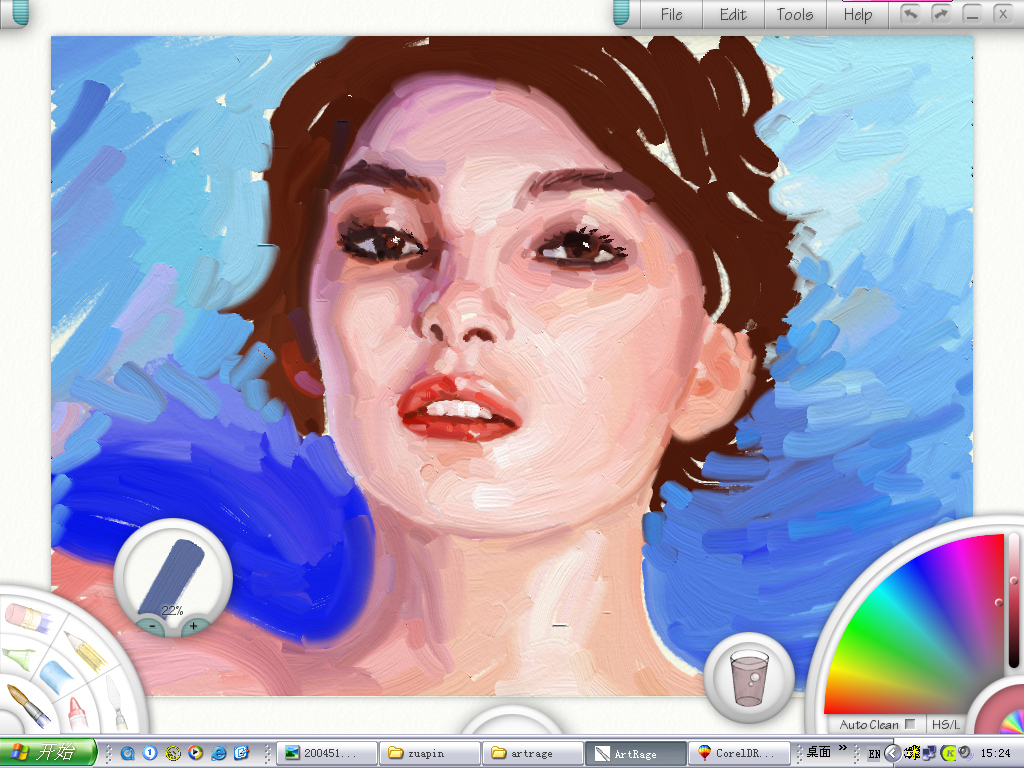Click the volume speaker tray icon
This screenshot has width=1024, height=768.
tap(965, 753)
